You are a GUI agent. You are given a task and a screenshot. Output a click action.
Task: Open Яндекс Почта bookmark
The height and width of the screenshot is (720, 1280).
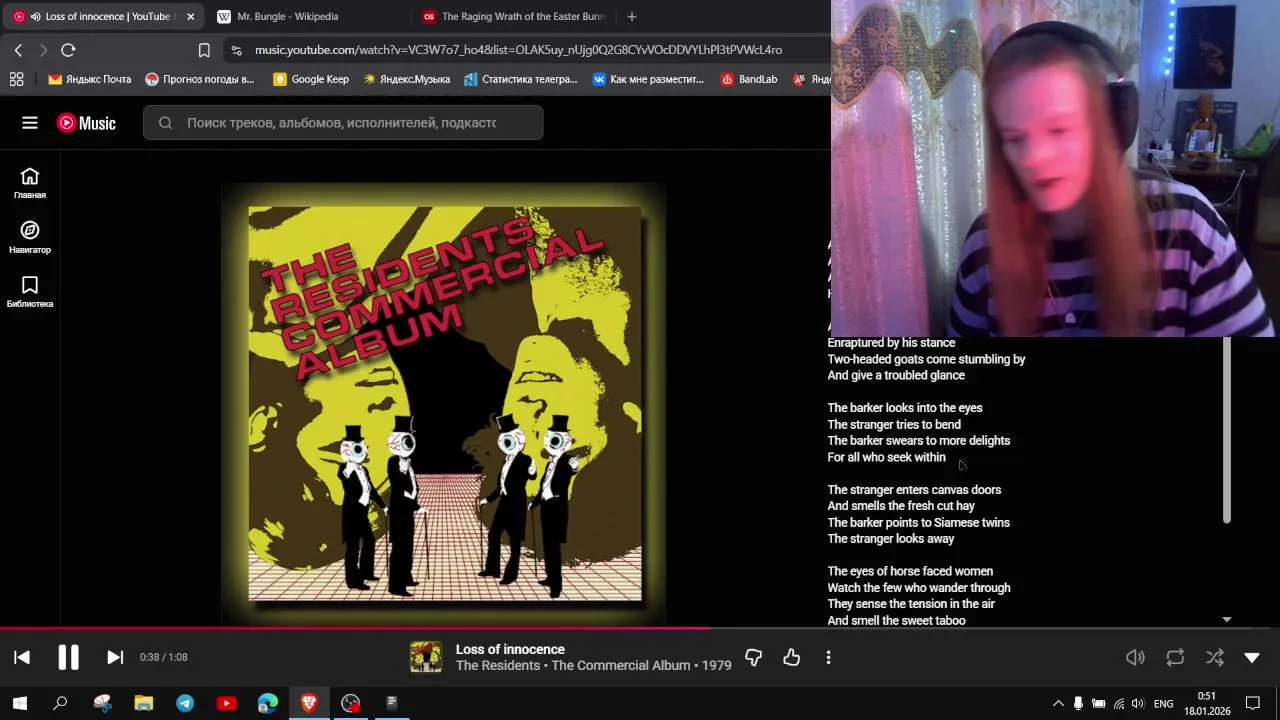click(x=89, y=79)
